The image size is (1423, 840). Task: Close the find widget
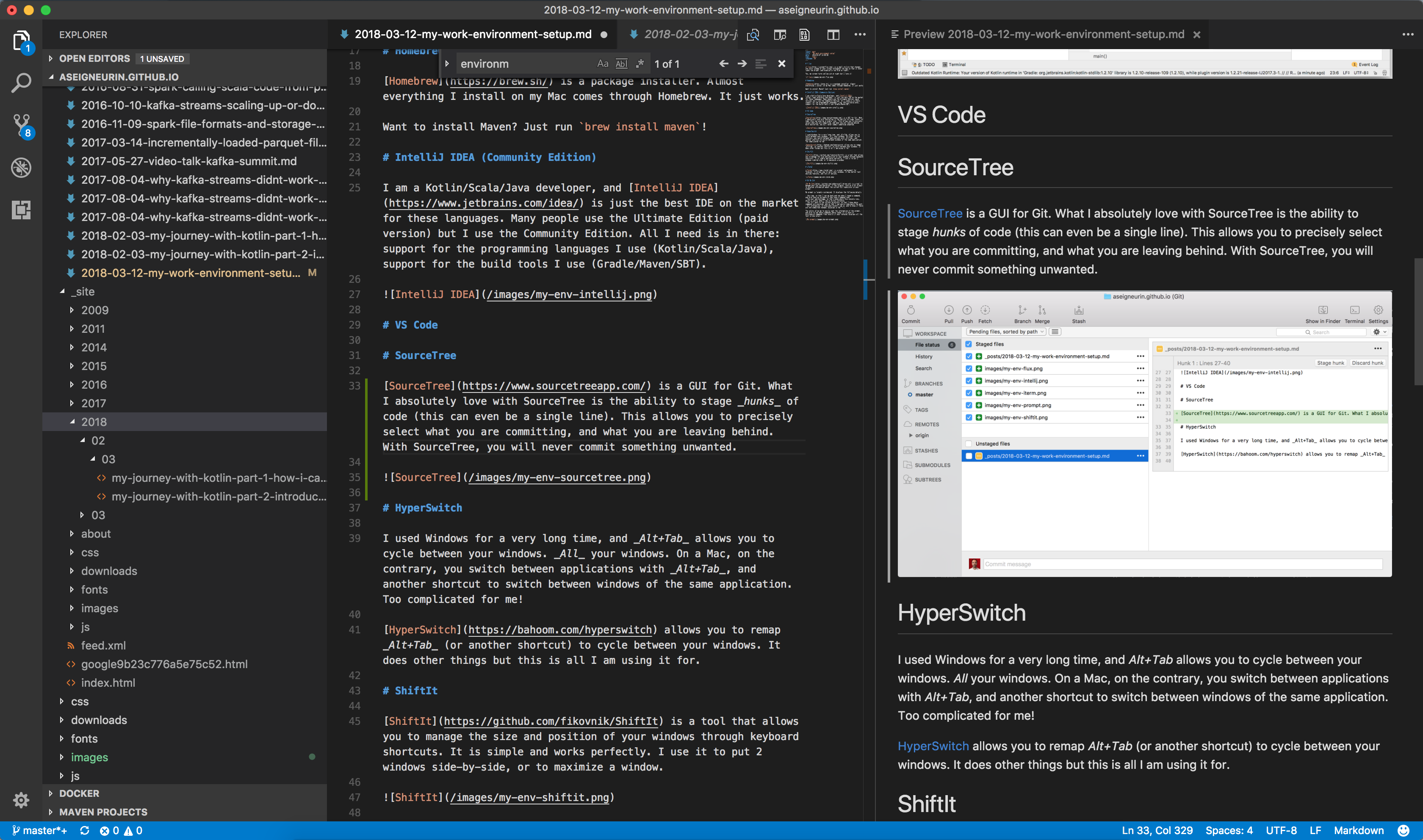782,64
